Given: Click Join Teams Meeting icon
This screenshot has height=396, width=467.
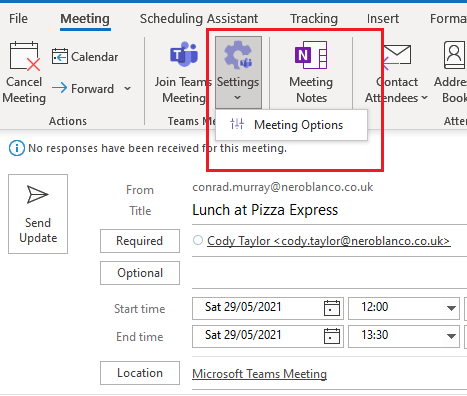Looking at the screenshot, I should click(x=184, y=54).
